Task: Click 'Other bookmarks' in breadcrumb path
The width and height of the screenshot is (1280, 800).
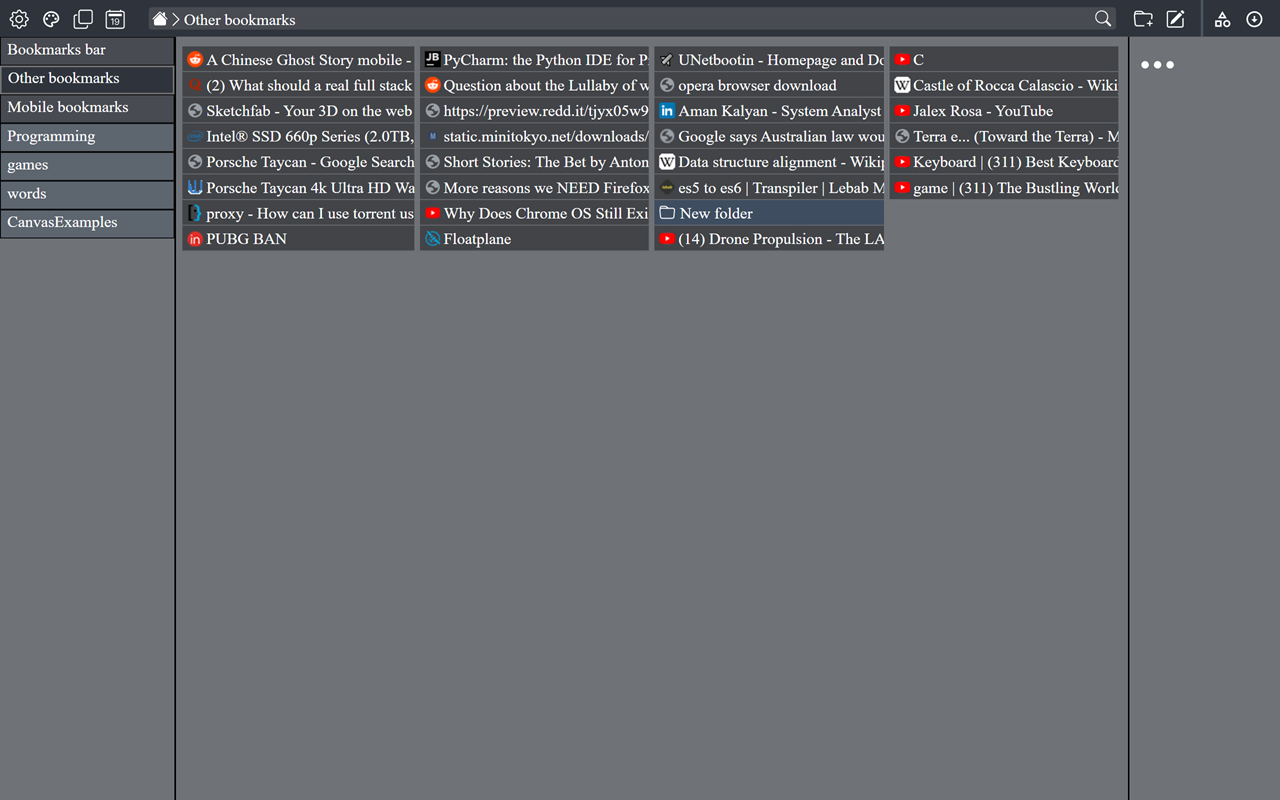Action: (x=240, y=19)
